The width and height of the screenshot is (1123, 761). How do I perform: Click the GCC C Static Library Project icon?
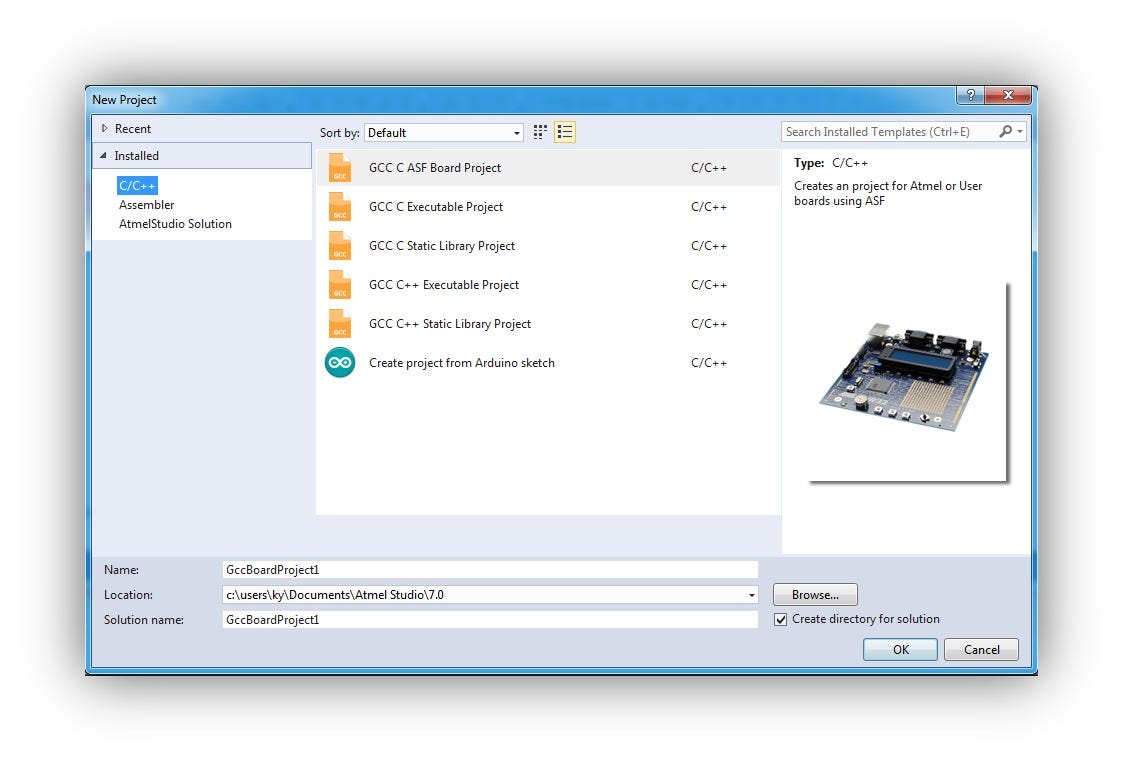(x=340, y=246)
